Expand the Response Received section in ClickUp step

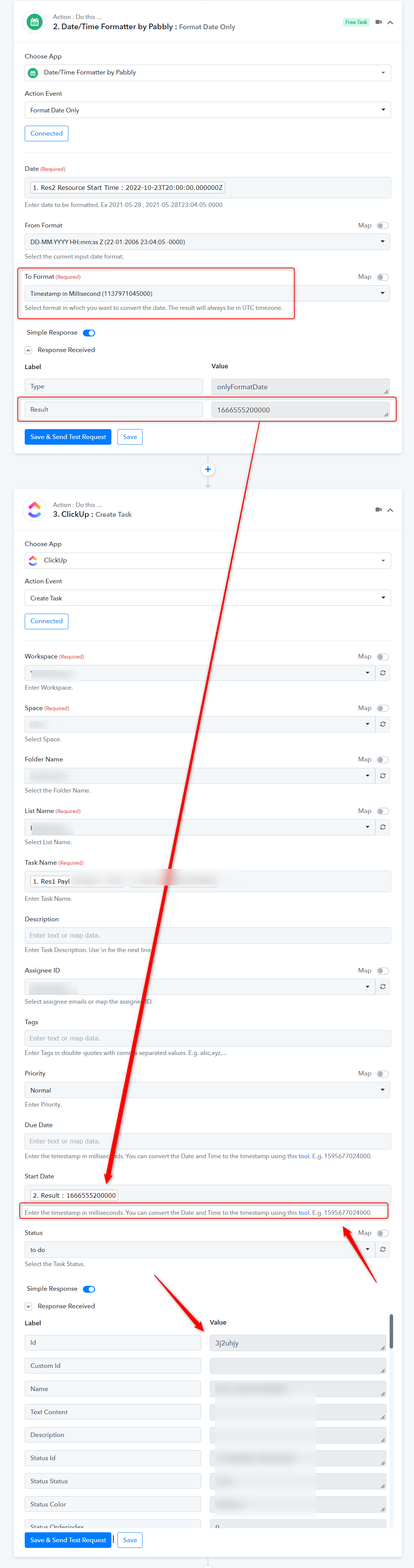[28, 1306]
